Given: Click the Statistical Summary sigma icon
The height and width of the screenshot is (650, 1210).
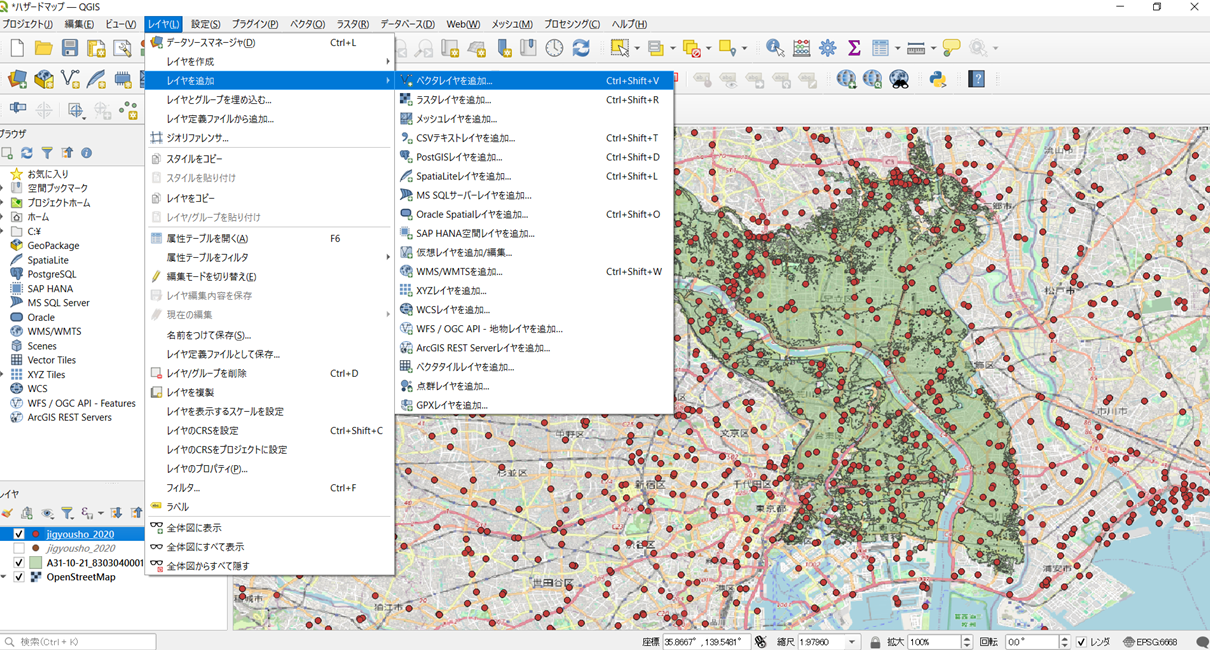Looking at the screenshot, I should 854,48.
